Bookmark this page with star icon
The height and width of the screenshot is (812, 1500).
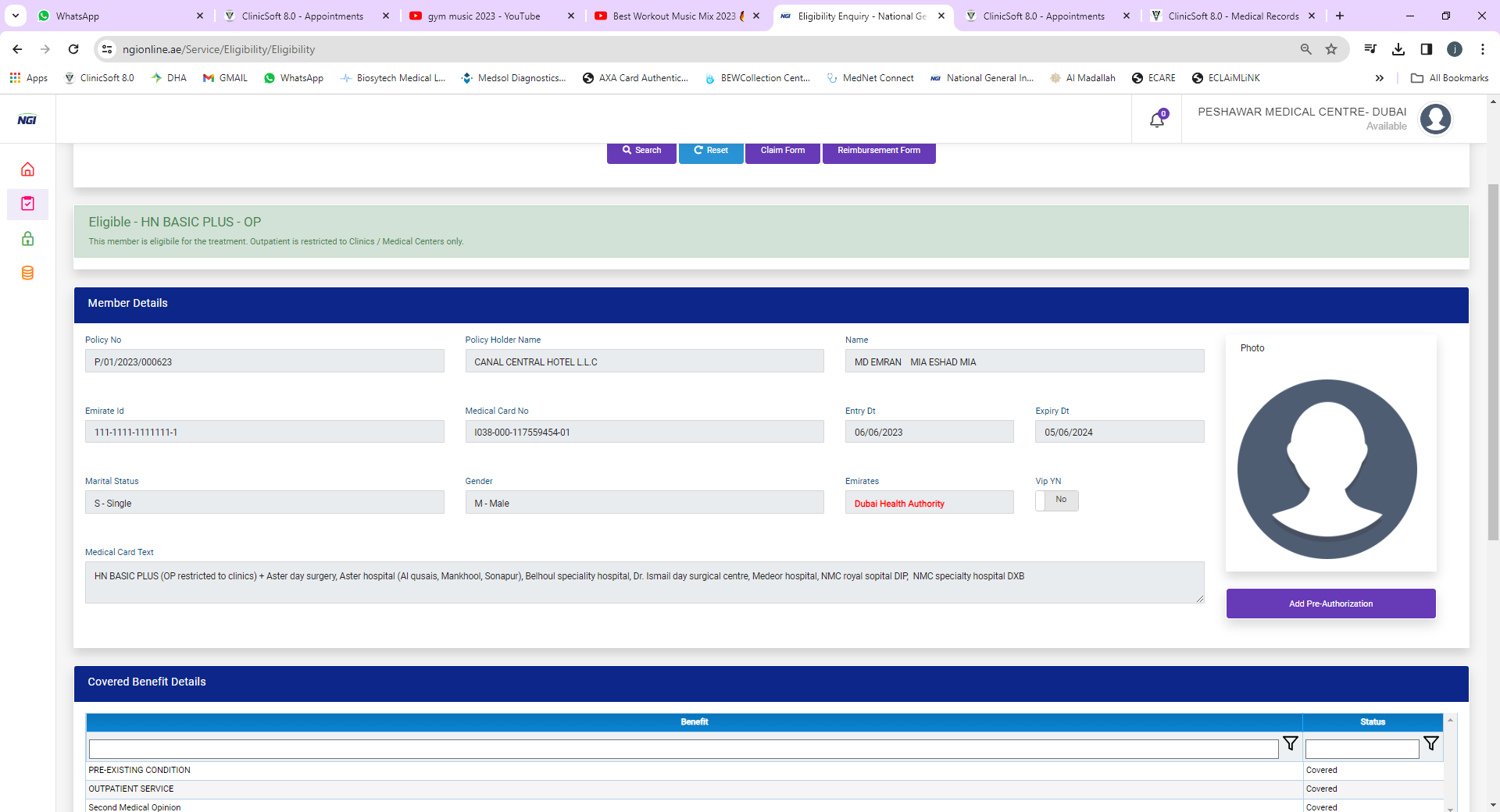[x=1331, y=49]
